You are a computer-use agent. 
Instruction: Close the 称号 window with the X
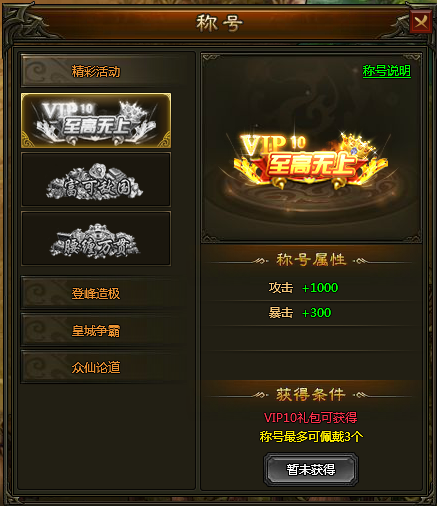420,22
